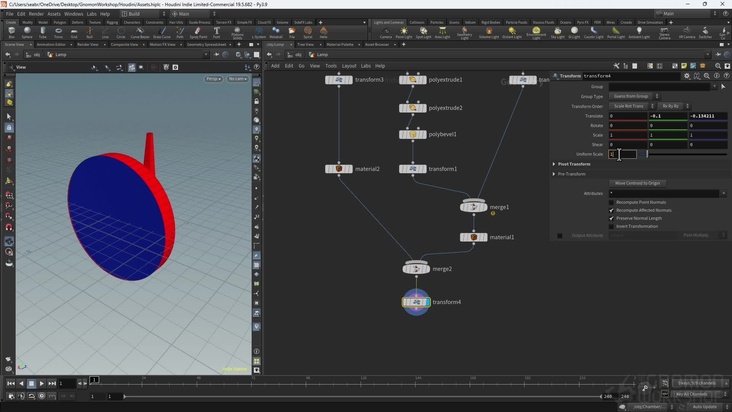Switch to the Rigid Bodies shelf tab
The width and height of the screenshot is (732, 412).
[491, 22]
